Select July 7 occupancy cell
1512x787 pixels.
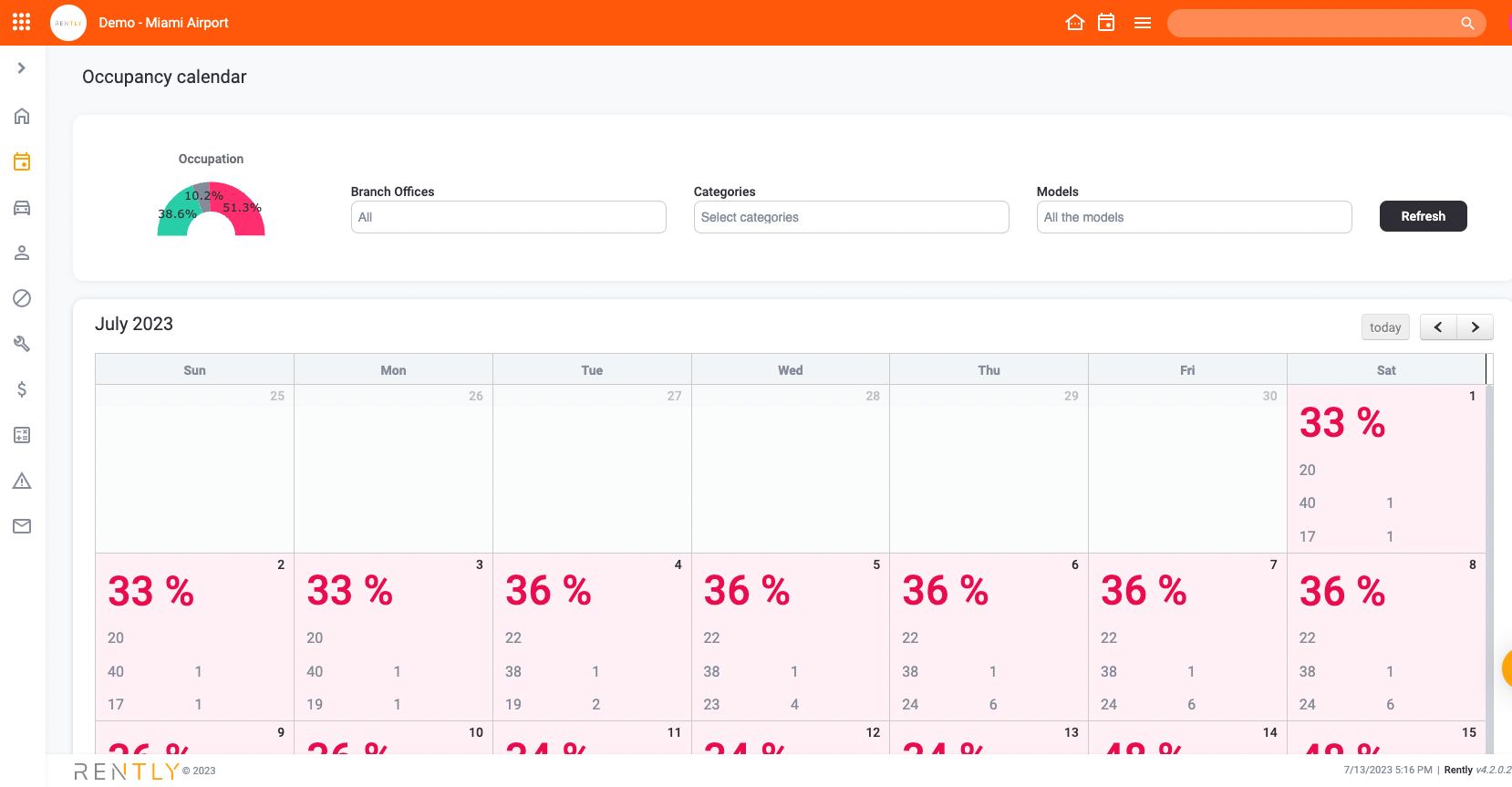point(1187,637)
